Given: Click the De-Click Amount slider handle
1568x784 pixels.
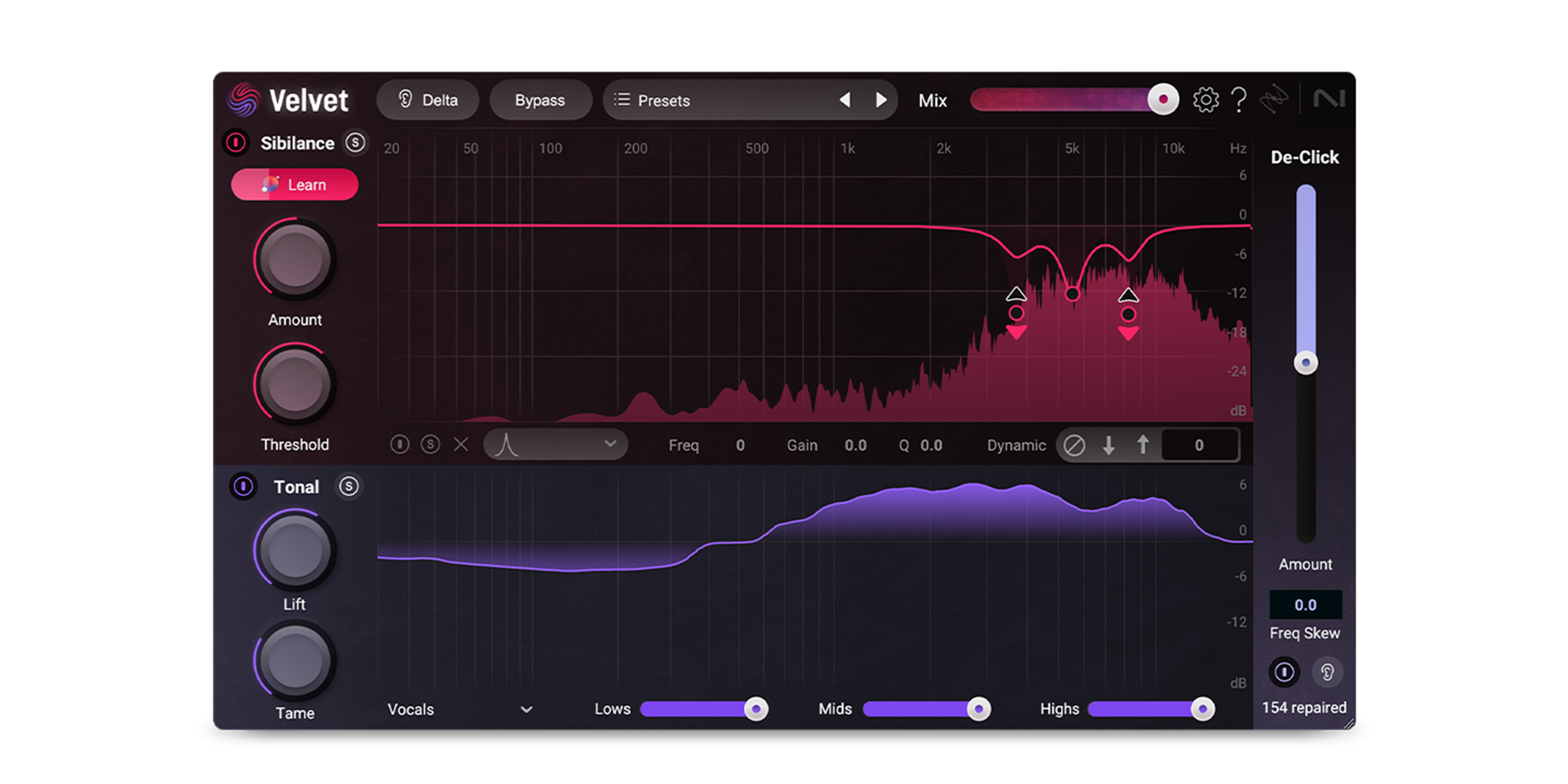Looking at the screenshot, I should tap(1306, 363).
